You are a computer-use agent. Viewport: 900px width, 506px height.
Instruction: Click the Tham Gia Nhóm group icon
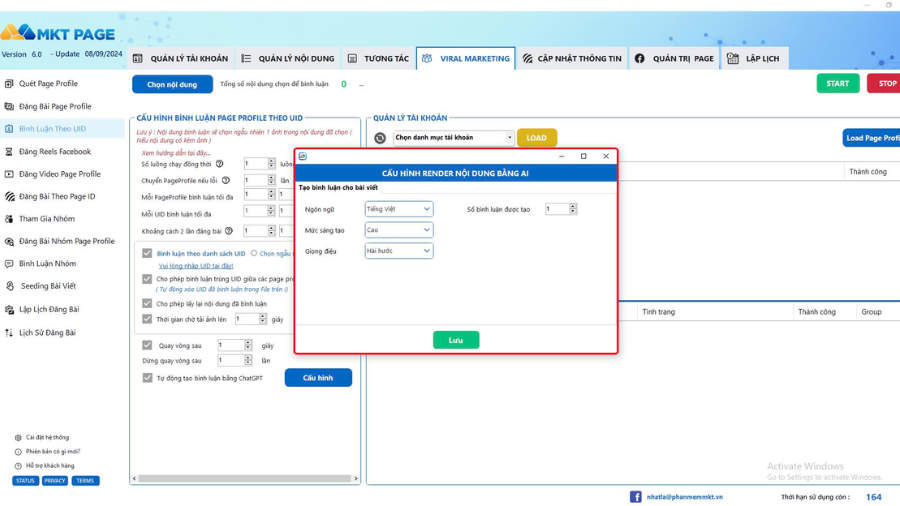[x=9, y=219]
